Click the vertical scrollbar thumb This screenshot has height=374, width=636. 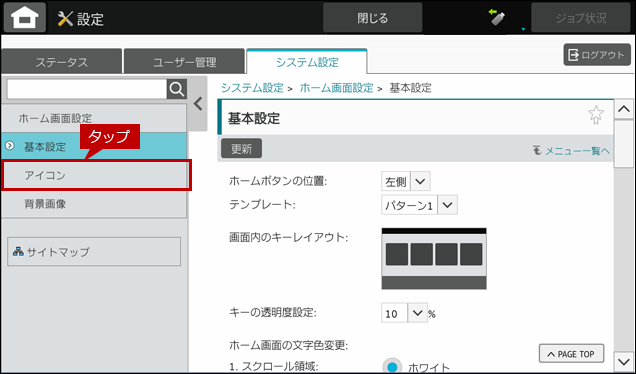coord(624,144)
